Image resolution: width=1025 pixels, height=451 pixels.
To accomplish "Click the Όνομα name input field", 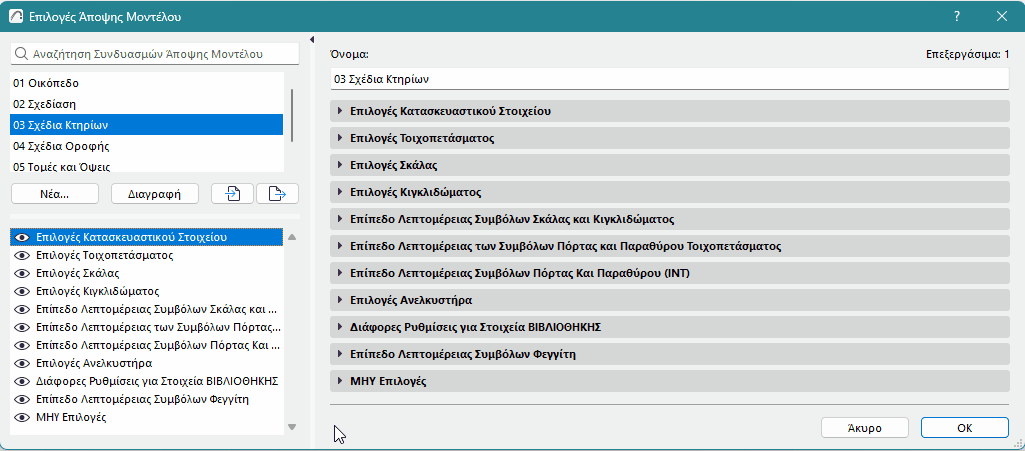I will click(x=670, y=79).
